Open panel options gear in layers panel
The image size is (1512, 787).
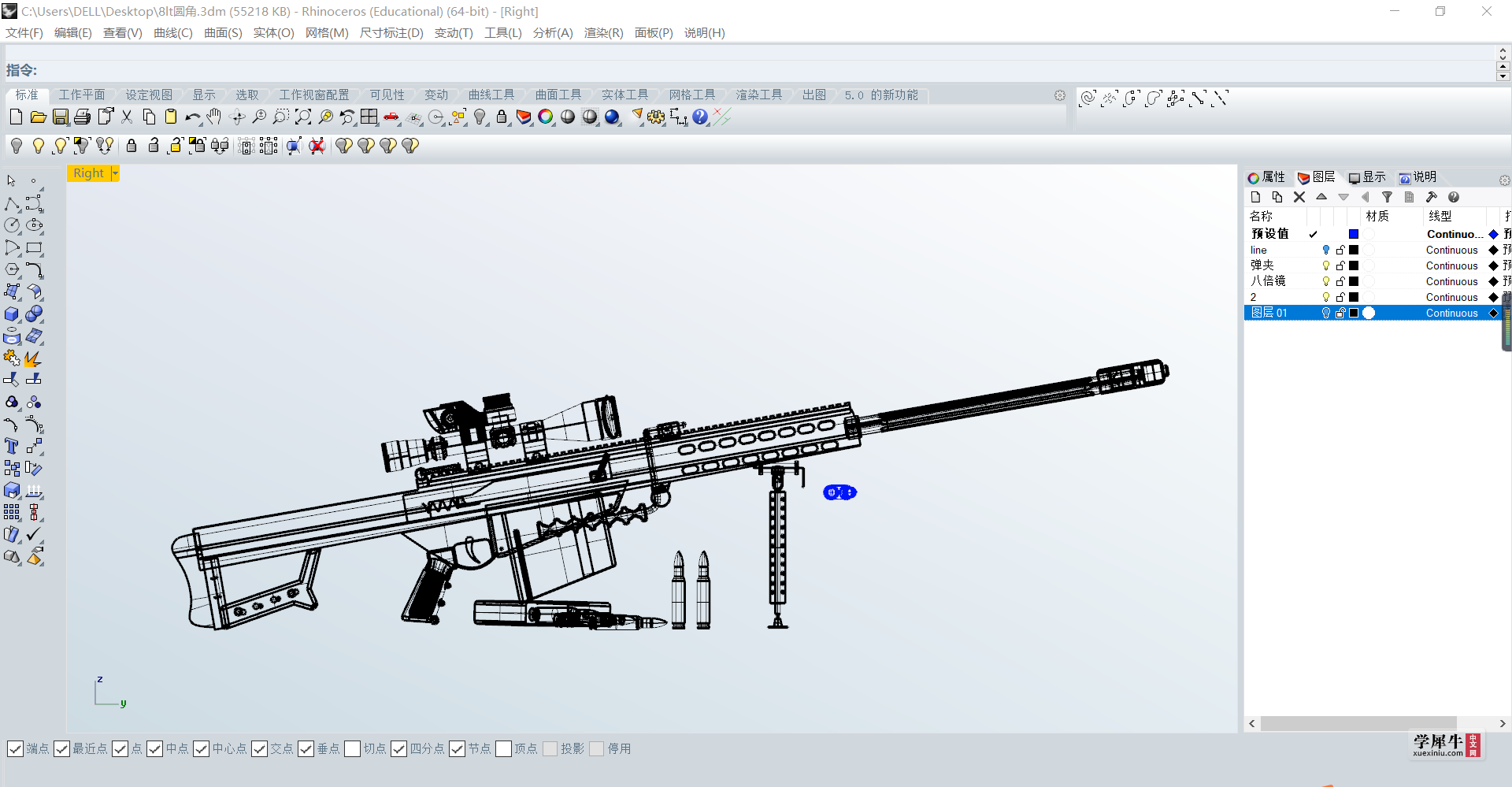pos(1504,180)
